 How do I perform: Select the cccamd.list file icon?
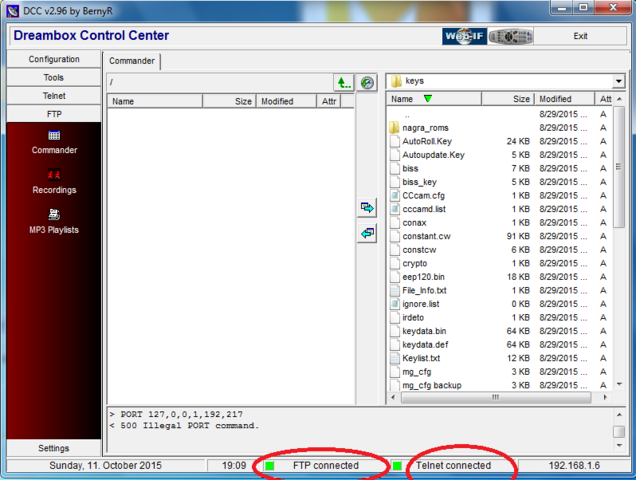tap(395, 209)
